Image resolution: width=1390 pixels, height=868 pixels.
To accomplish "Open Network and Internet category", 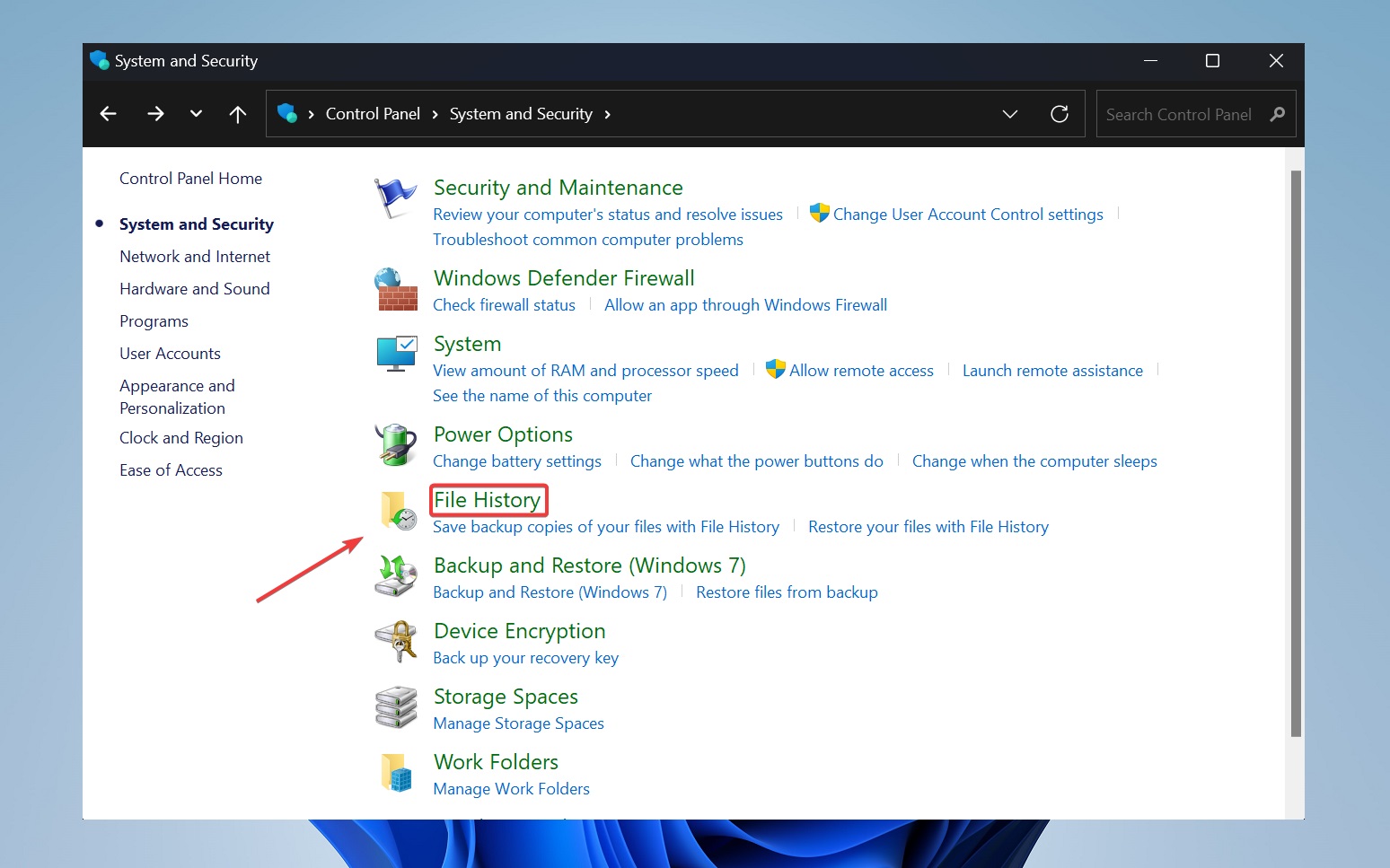I will tap(195, 257).
